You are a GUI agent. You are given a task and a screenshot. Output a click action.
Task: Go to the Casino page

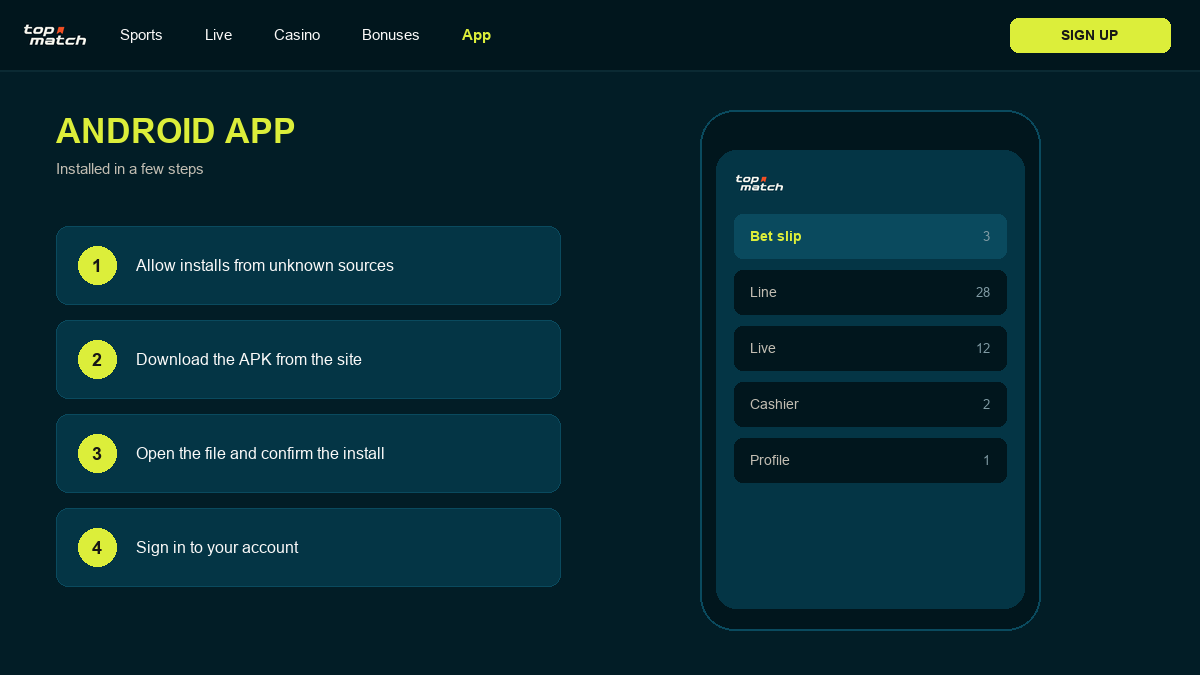click(297, 35)
